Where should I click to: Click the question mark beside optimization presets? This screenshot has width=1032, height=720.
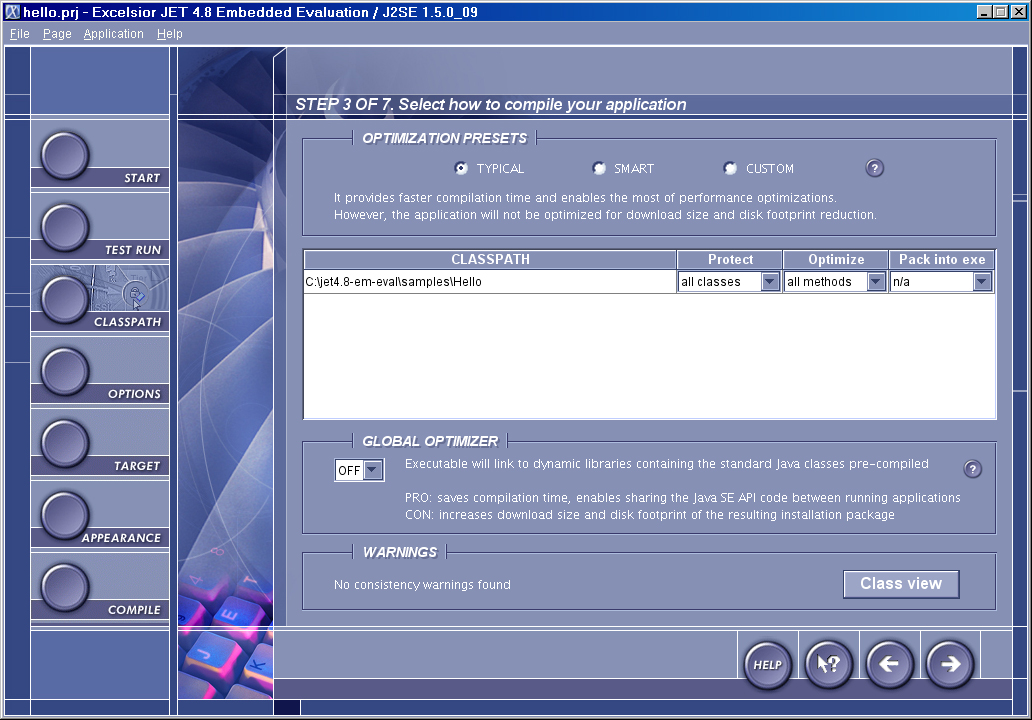click(874, 168)
